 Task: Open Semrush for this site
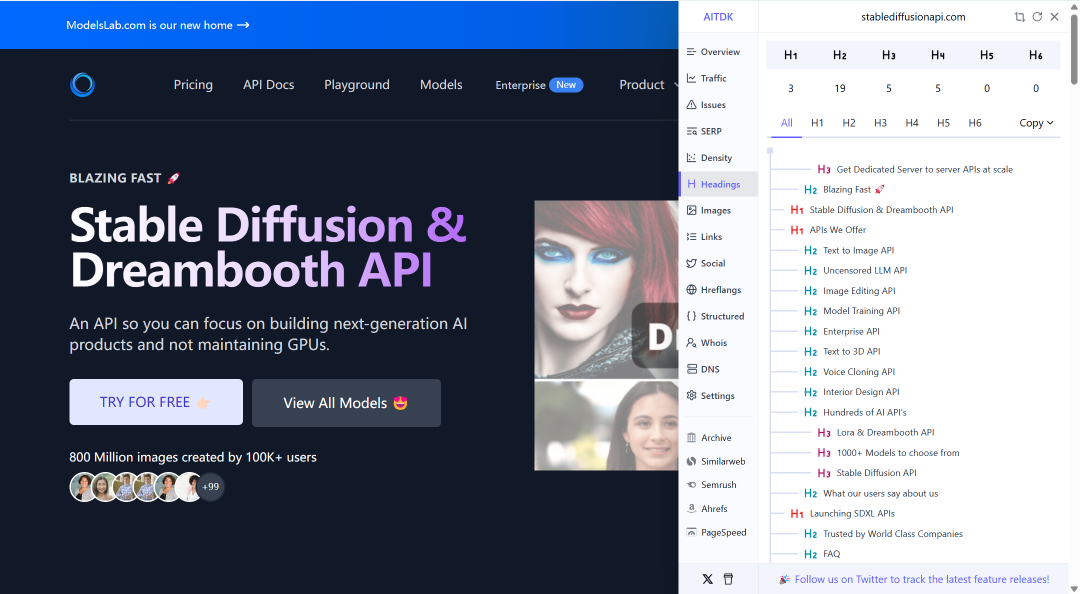712,484
